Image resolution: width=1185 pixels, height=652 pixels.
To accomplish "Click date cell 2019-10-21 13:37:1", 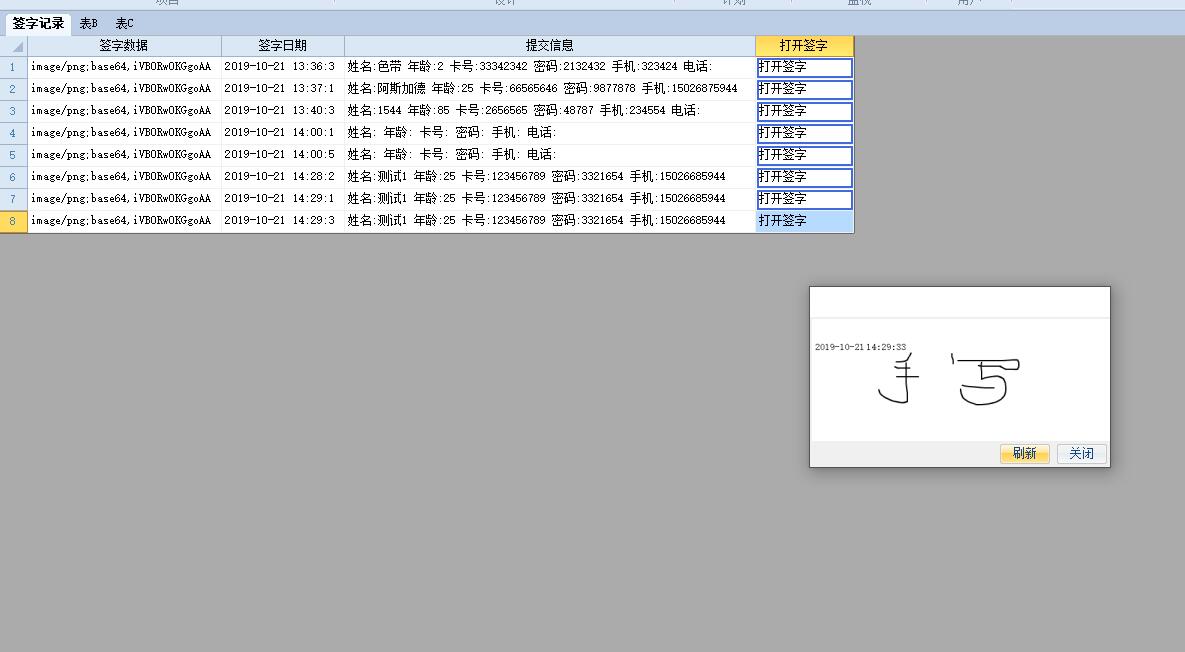I will [283, 89].
